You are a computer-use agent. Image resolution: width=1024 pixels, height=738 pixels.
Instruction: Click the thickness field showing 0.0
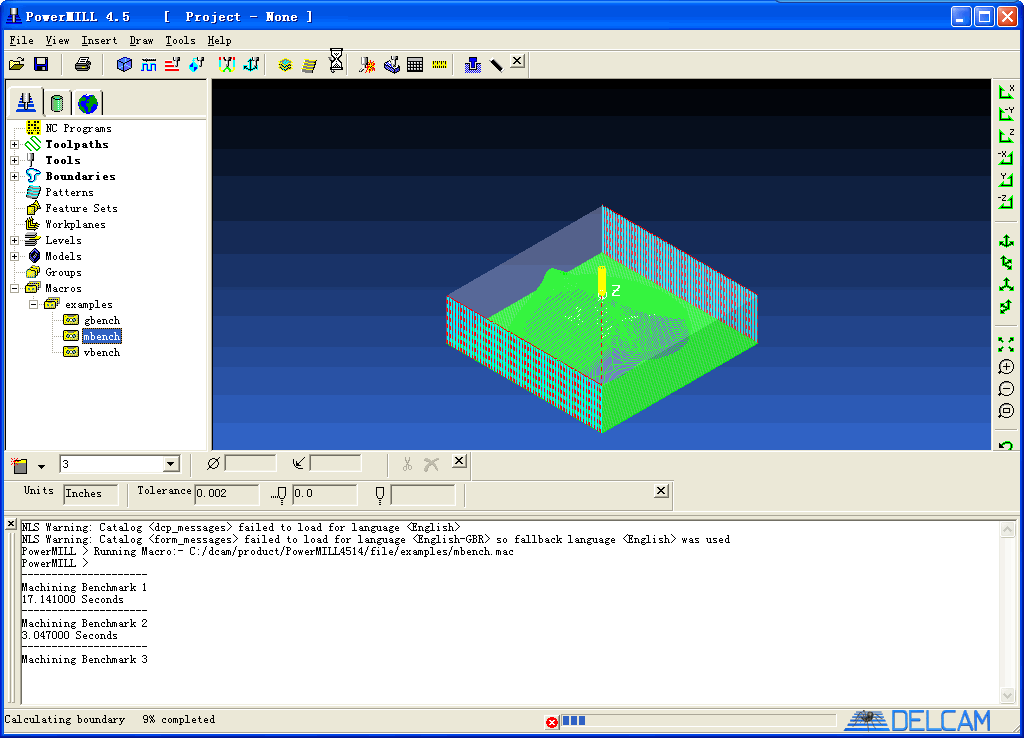click(x=325, y=494)
